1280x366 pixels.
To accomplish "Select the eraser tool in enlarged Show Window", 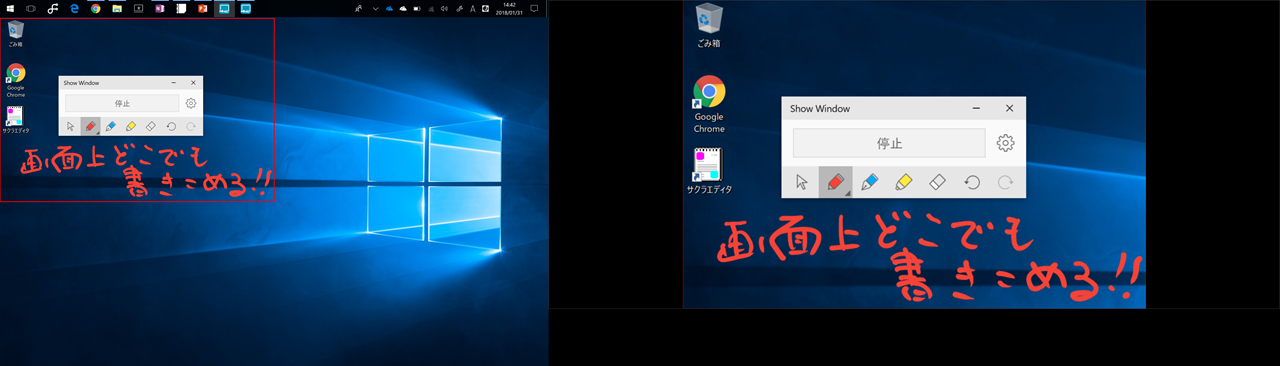I will pyautogui.click(x=937, y=182).
